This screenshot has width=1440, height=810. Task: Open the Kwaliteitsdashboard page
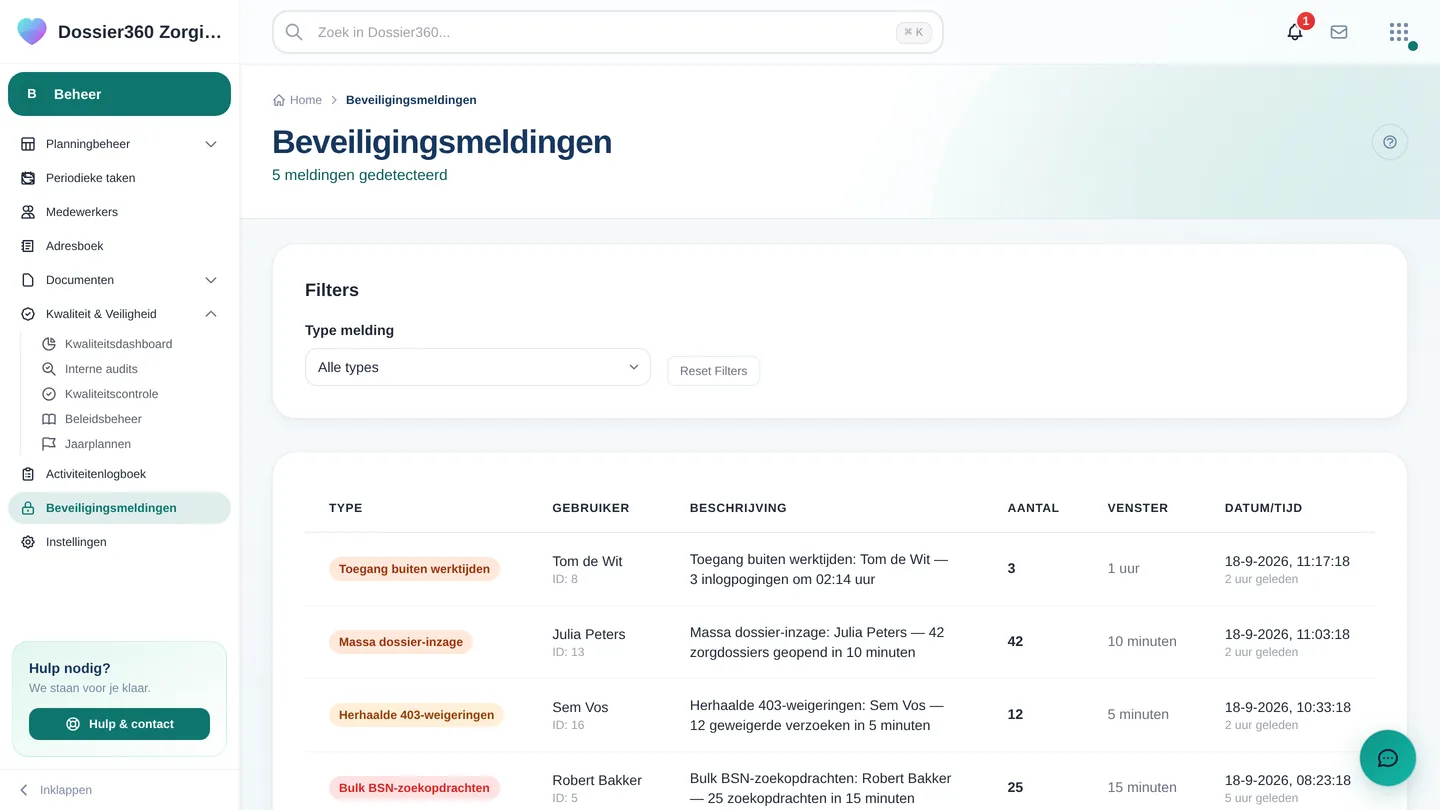[130, 344]
